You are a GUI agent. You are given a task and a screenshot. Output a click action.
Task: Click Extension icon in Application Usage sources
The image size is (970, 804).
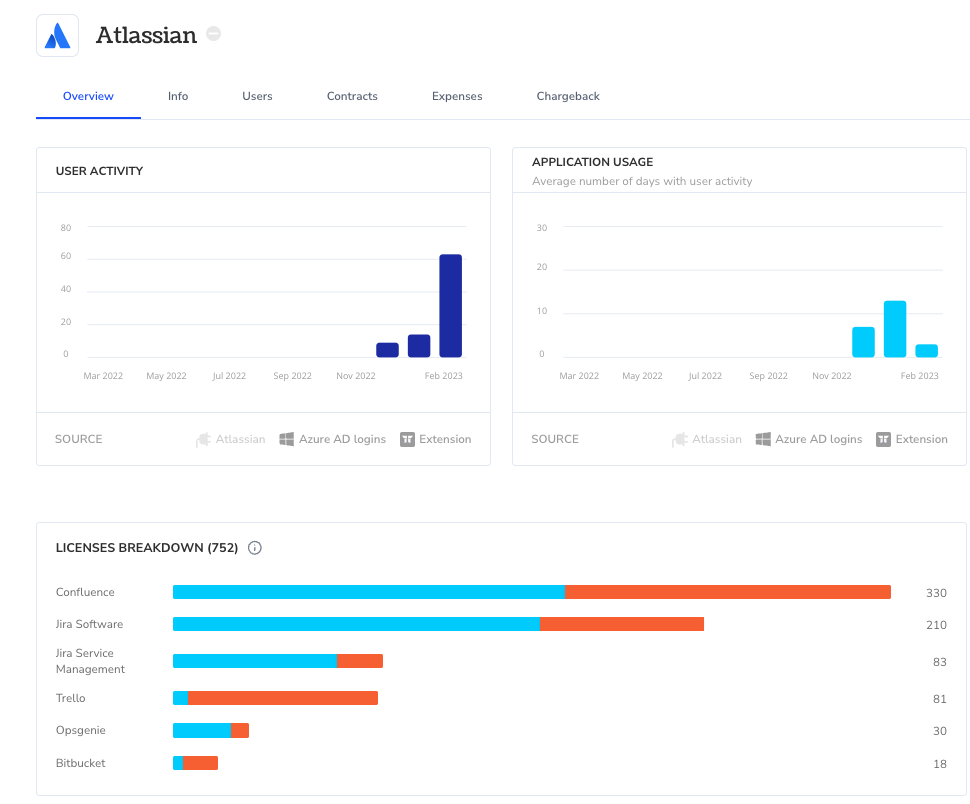[883, 439]
